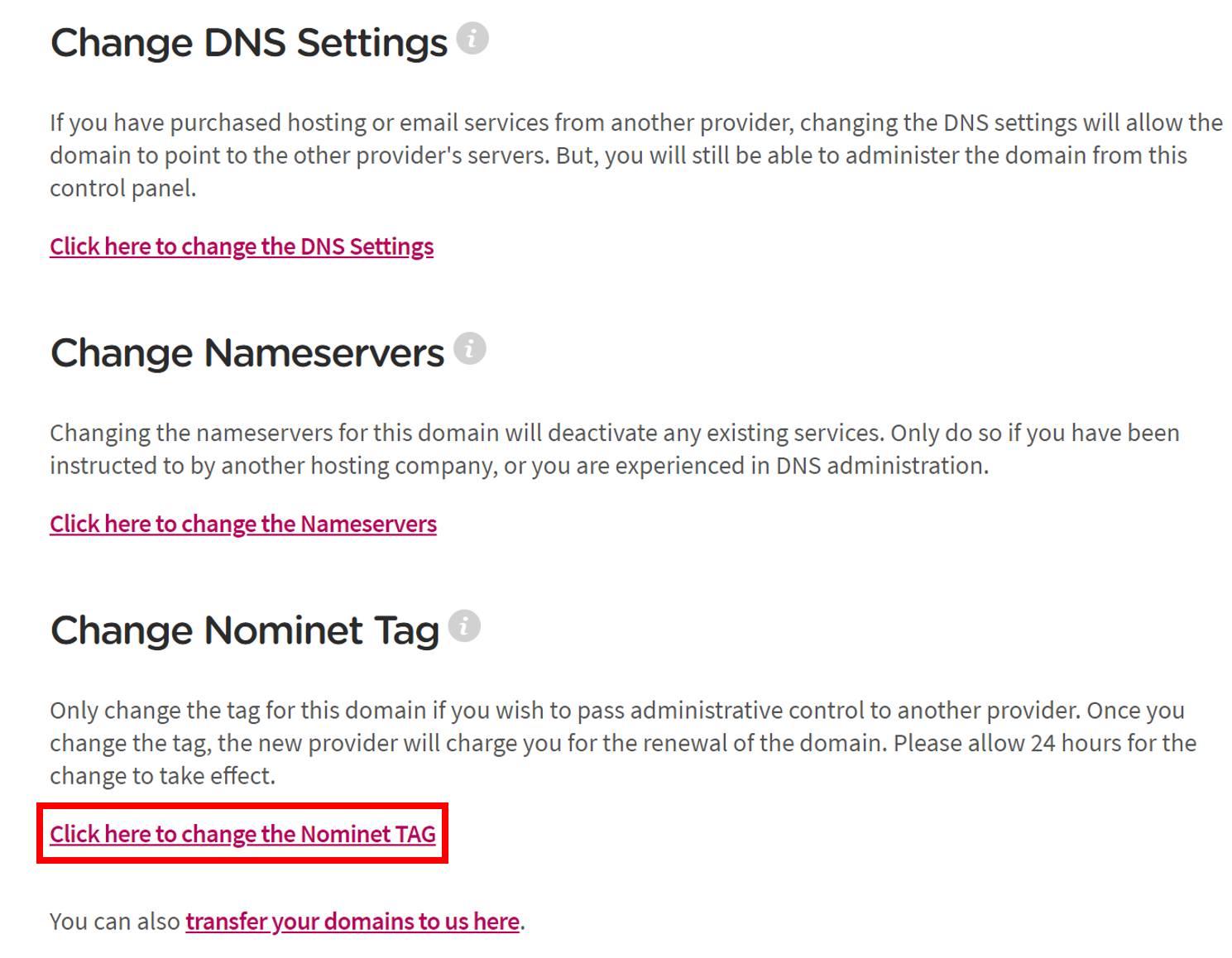This screenshot has width=1232, height=958.
Task: Click the Nominet tag renewal warning paragraph
Action: pos(579,742)
